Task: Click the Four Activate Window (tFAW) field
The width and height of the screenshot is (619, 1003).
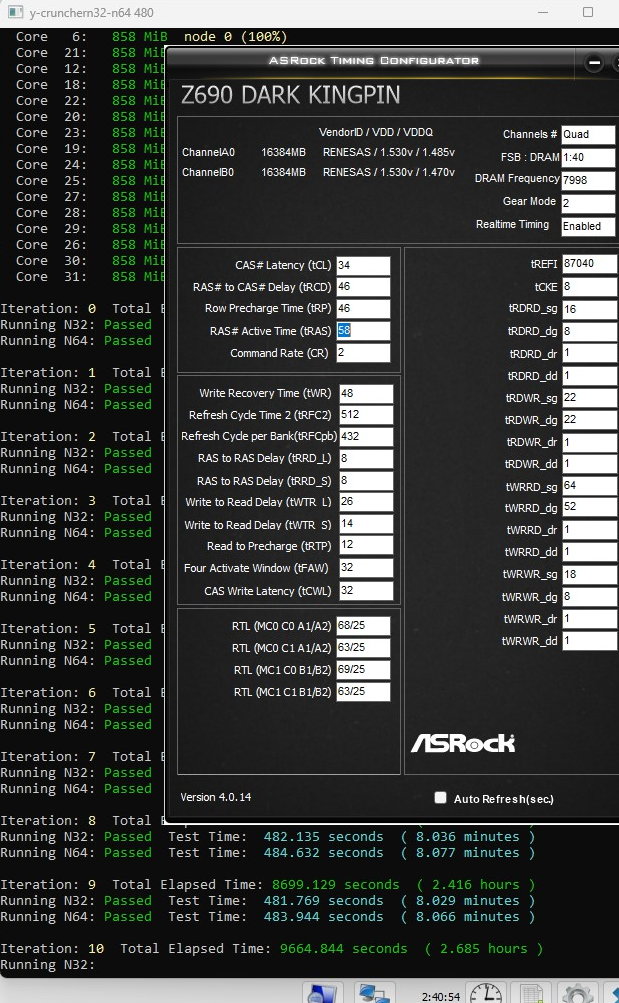Action: [x=366, y=568]
